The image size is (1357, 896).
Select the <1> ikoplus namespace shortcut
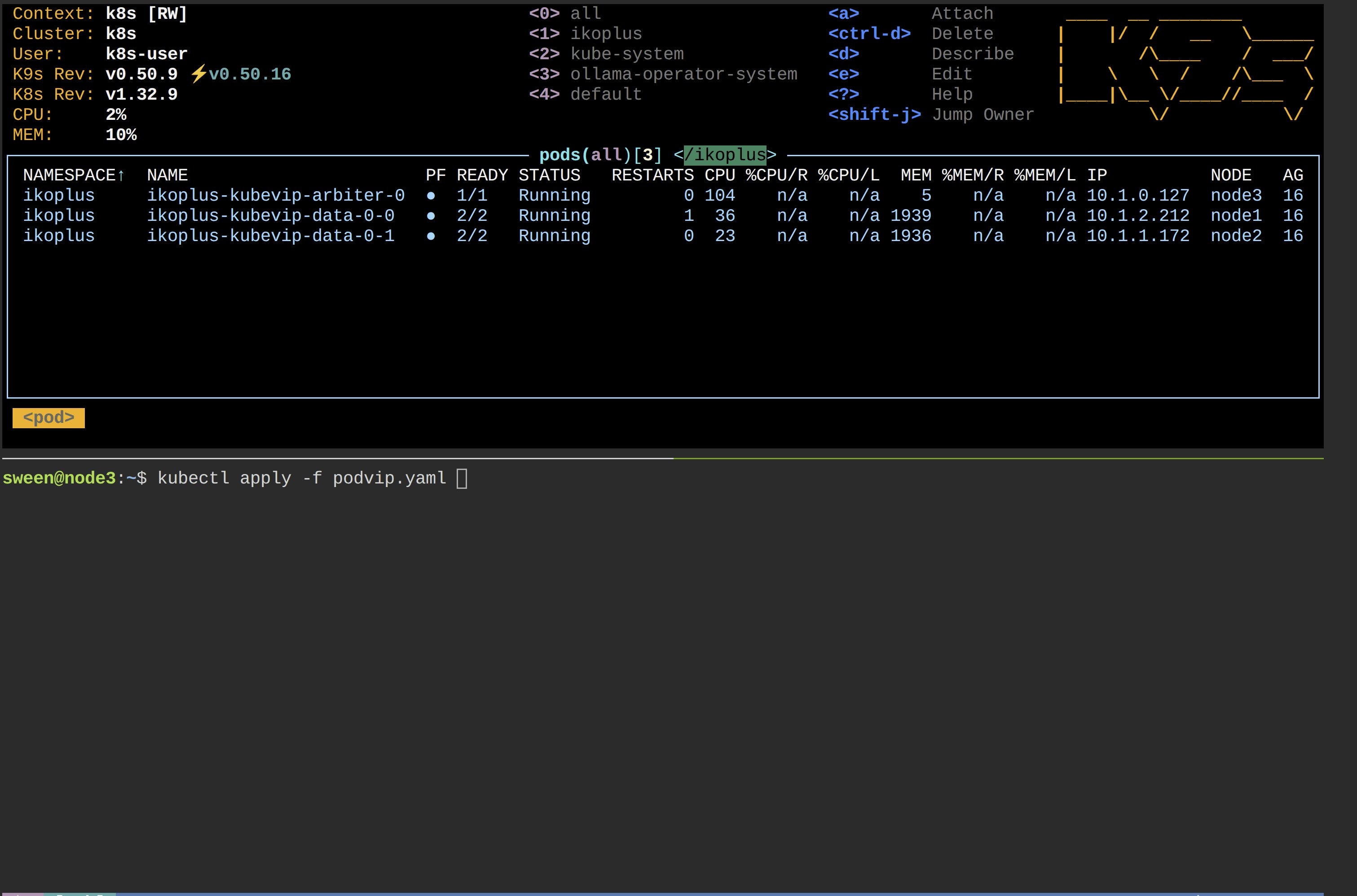pyautogui.click(x=586, y=34)
